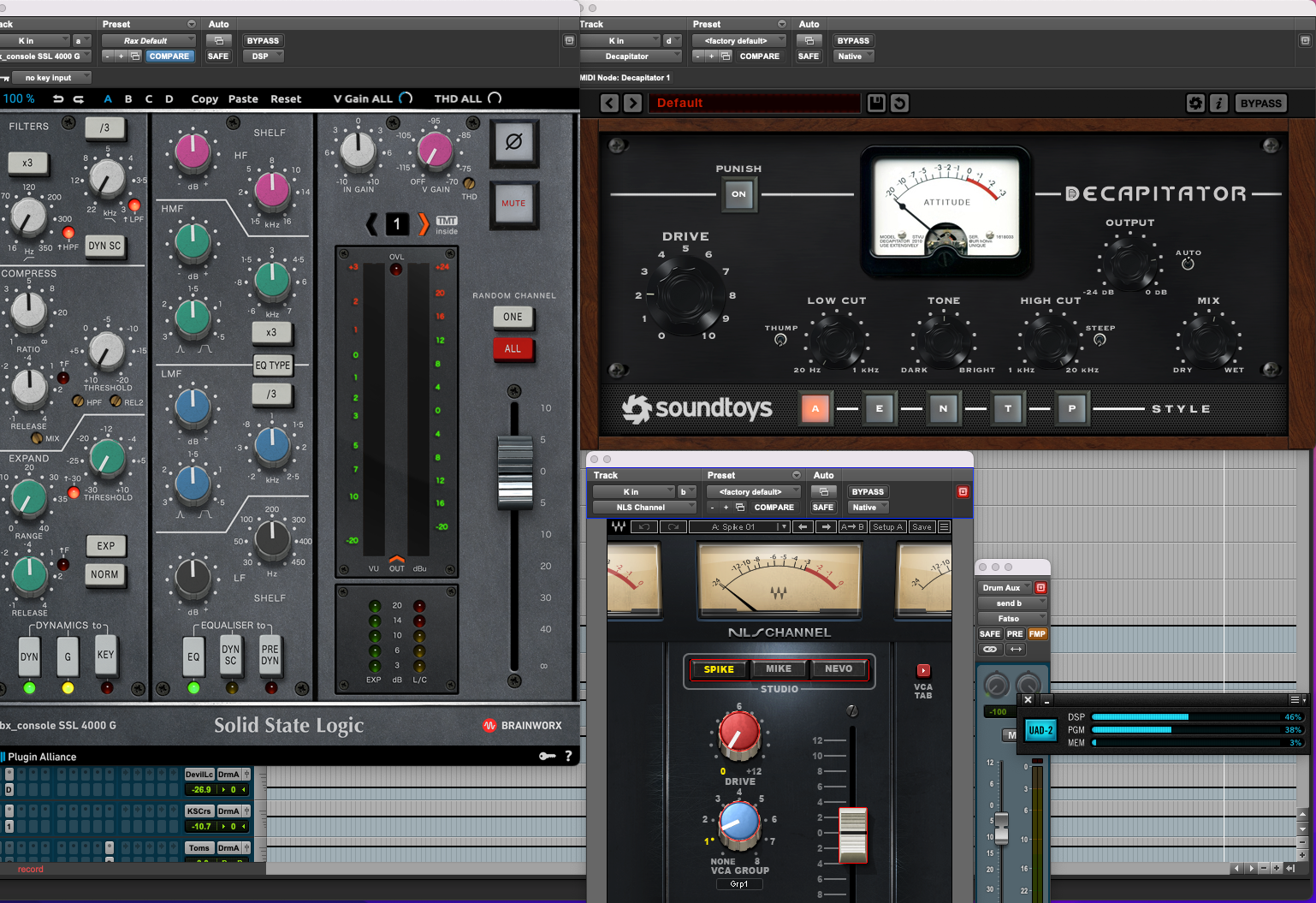The image size is (1316, 903).
Task: Open Plugin Alliance key license icon
Action: (547, 756)
